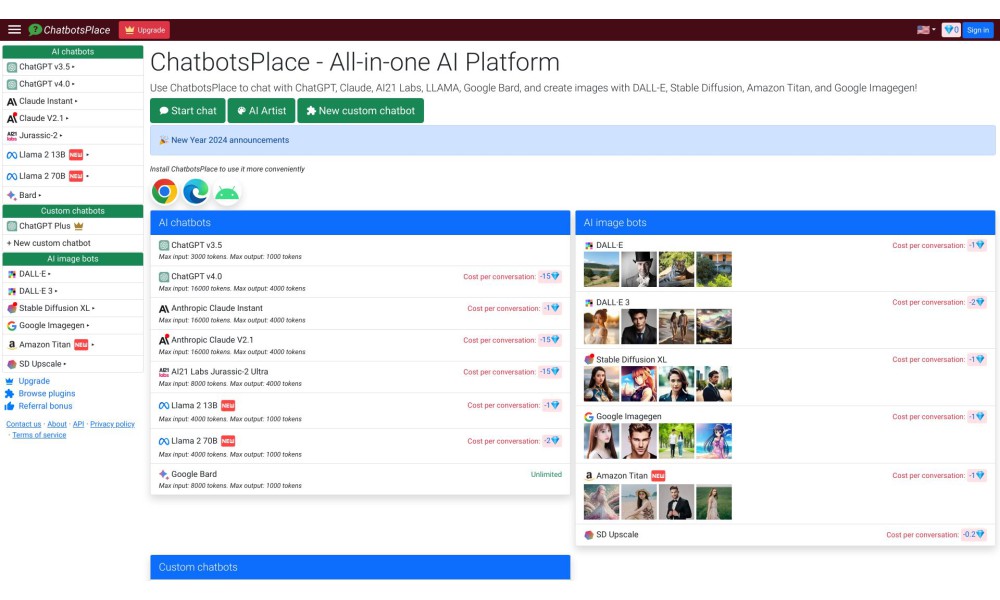The width and height of the screenshot is (1000, 600).
Task: Click the Chrome install icon
Action: [165, 192]
